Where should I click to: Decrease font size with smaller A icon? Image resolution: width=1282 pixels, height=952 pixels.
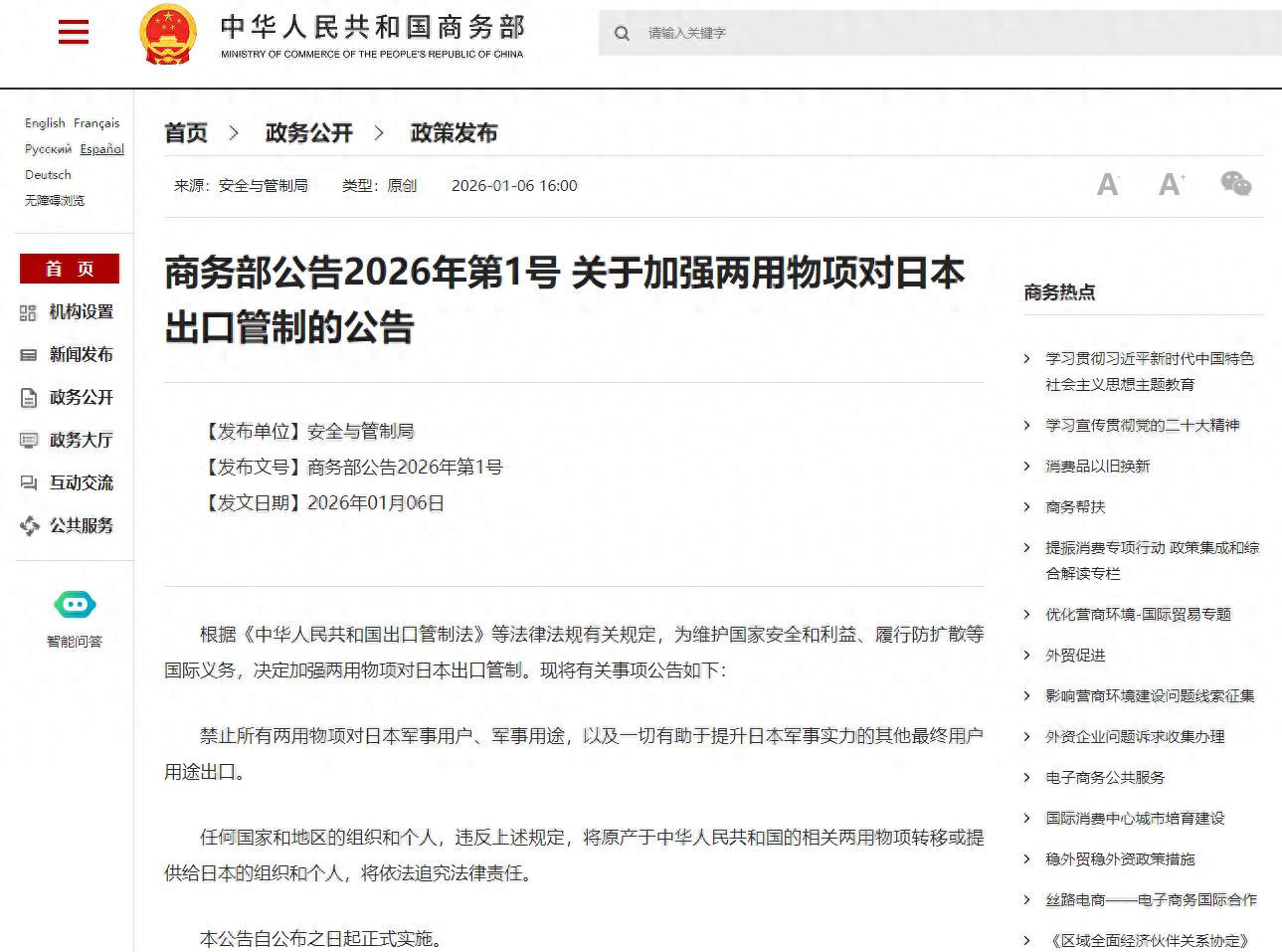[x=1107, y=184]
